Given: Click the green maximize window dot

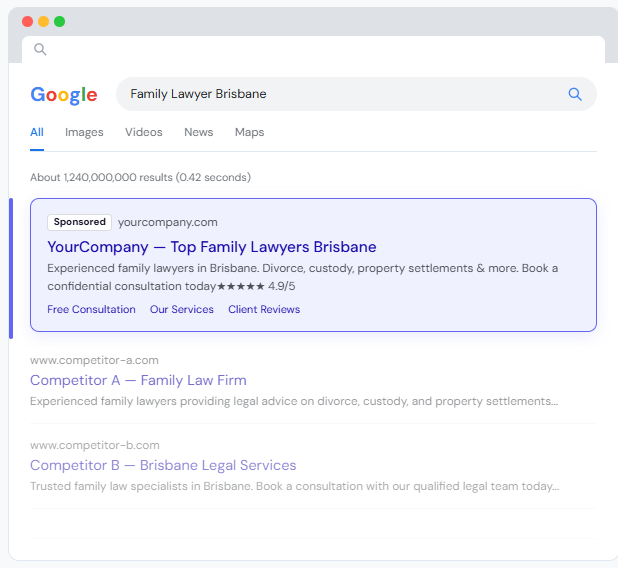Looking at the screenshot, I should click(60, 21).
